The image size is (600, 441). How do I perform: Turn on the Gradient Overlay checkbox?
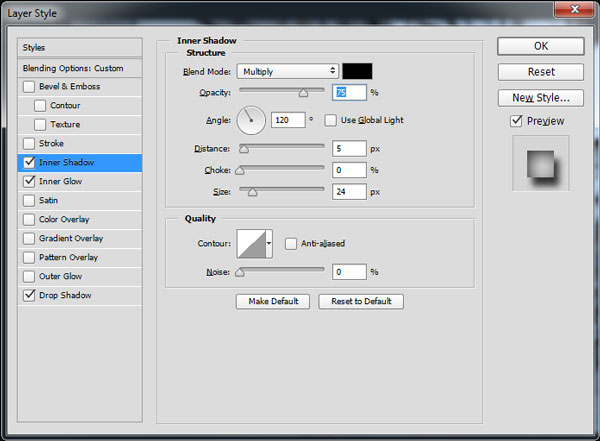pos(29,238)
